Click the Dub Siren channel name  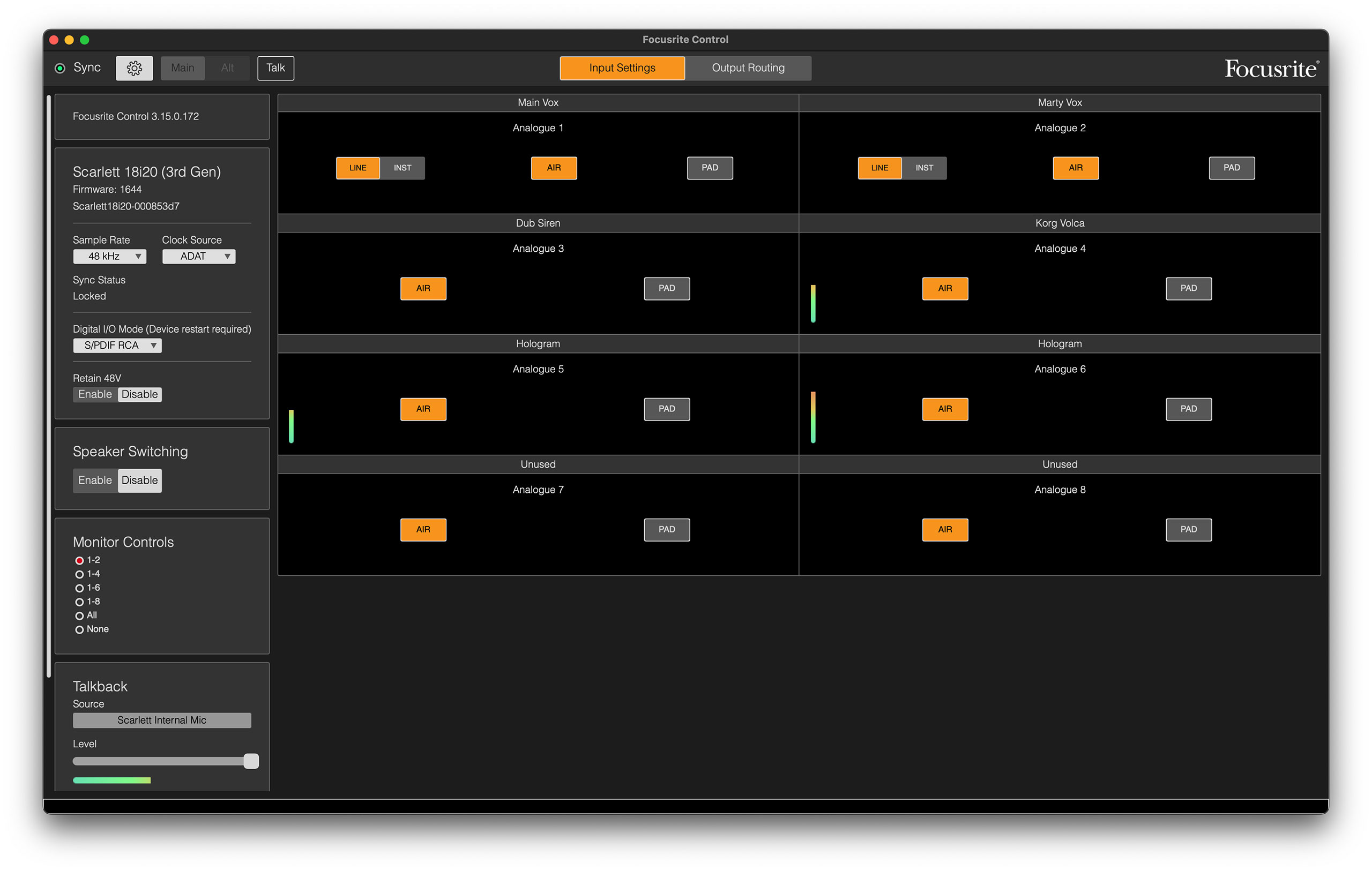click(x=538, y=223)
